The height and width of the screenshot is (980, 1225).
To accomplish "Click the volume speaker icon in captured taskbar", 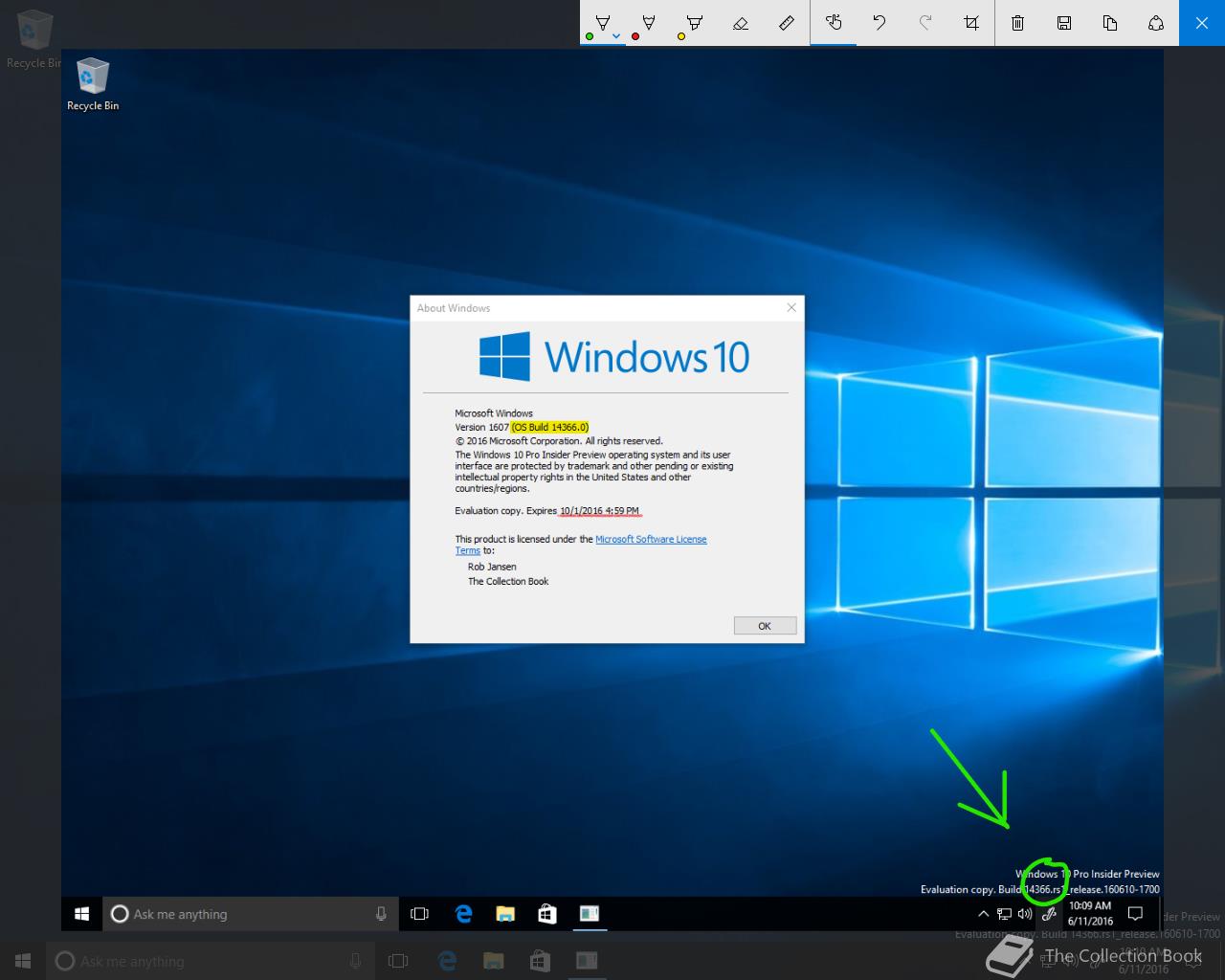I will [1025, 914].
